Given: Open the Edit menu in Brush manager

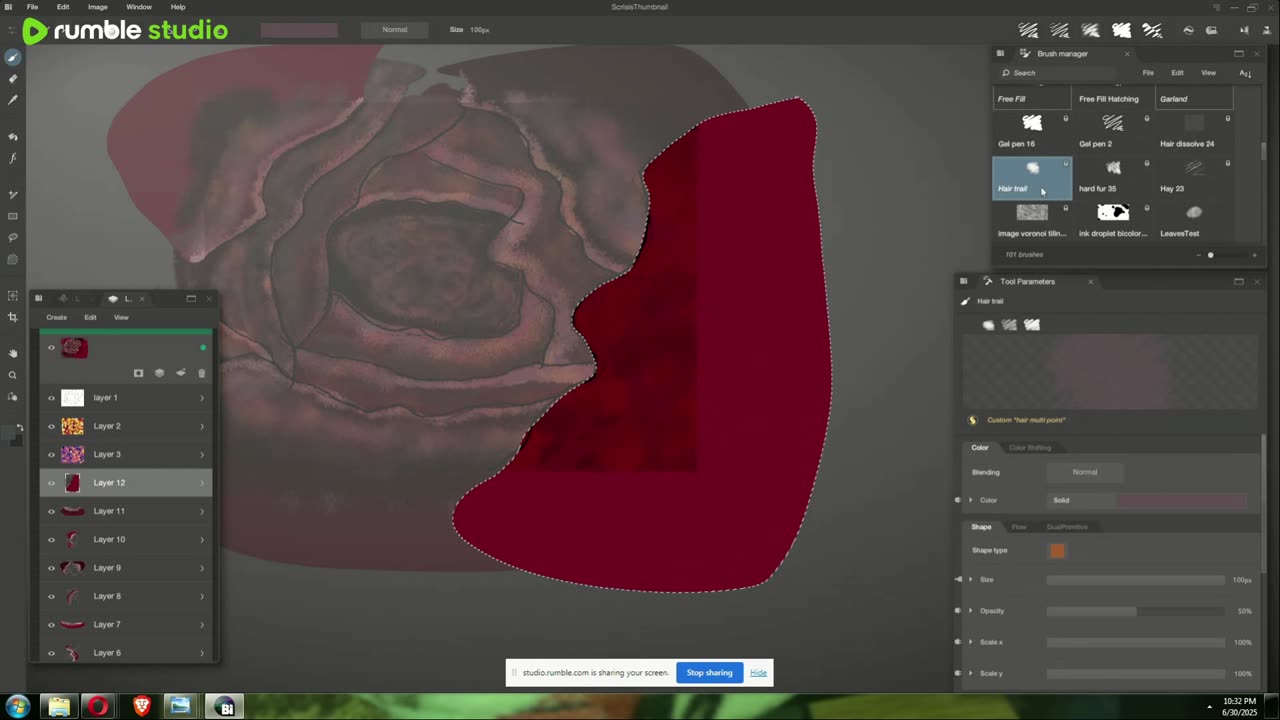Looking at the screenshot, I should tap(1177, 73).
